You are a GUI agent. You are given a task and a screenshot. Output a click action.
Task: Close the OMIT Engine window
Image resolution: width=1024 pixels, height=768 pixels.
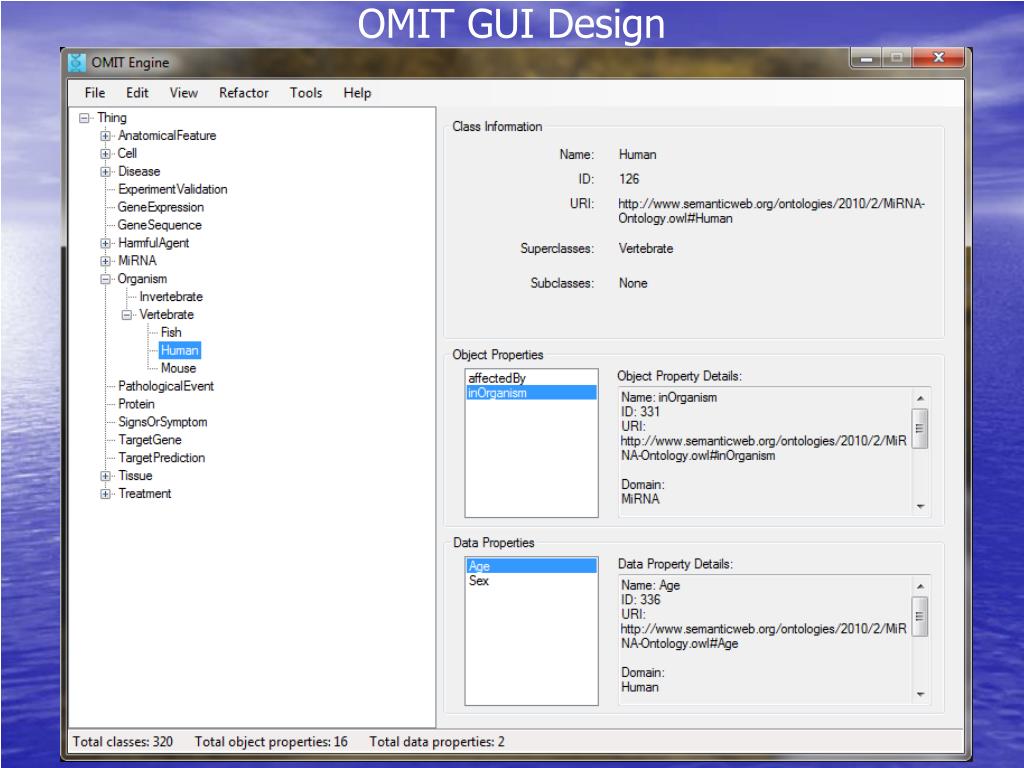(938, 58)
